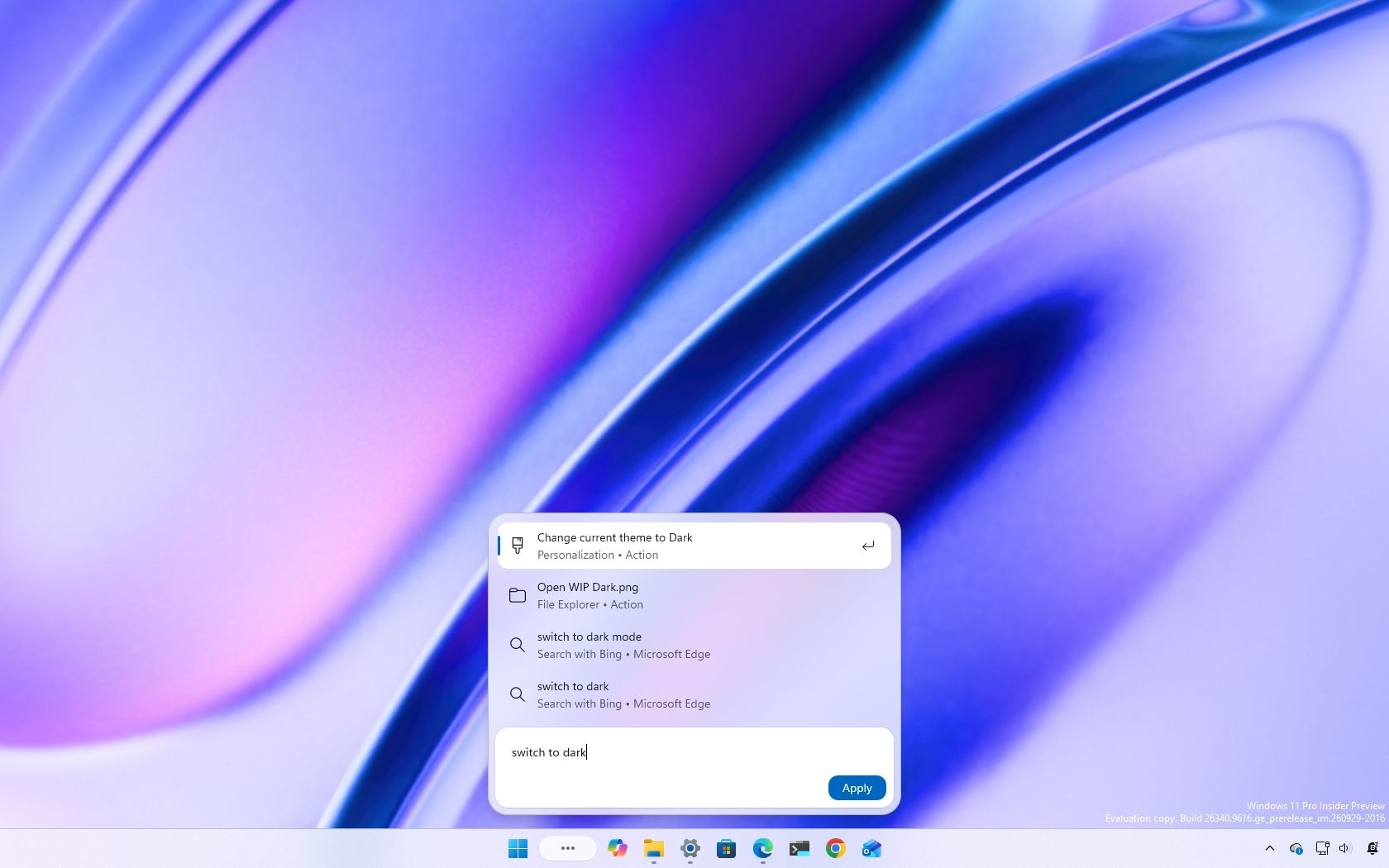Open the Windows Start menu
This screenshot has height=868, width=1389.
pos(518,848)
